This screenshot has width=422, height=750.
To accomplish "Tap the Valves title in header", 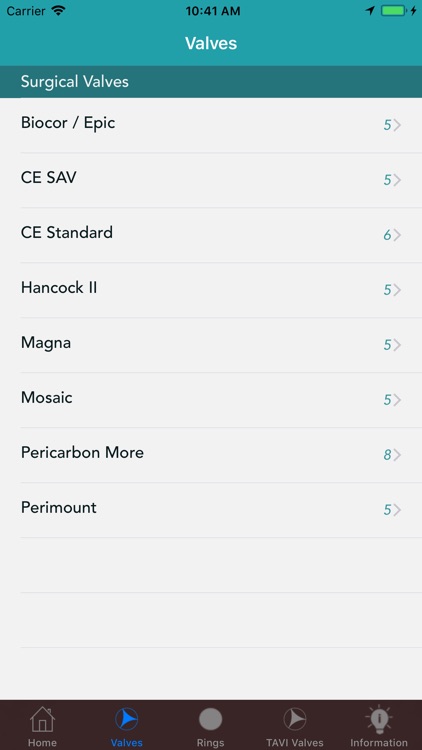I will tap(211, 44).
